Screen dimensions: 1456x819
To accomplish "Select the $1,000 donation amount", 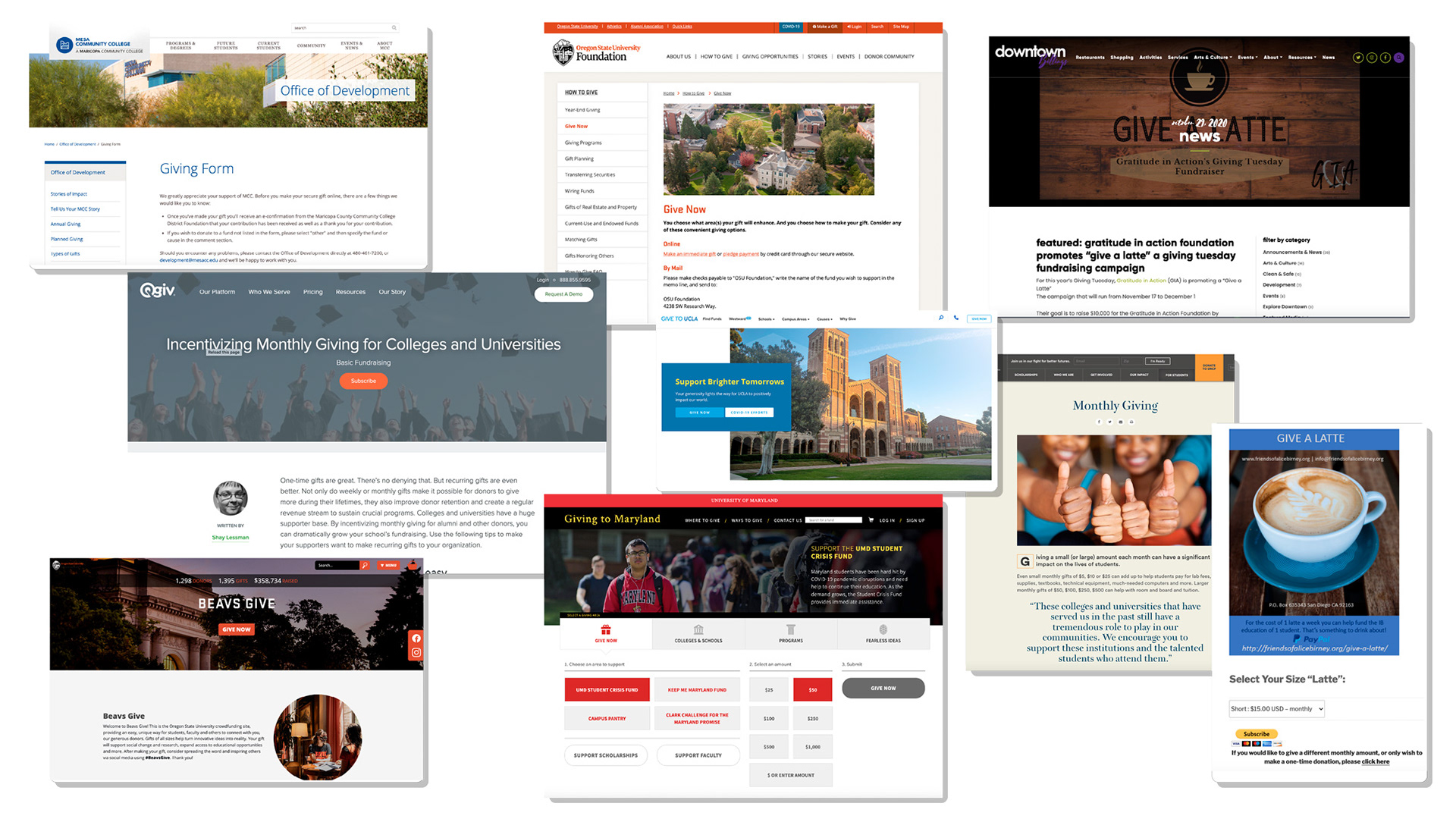I will [x=813, y=747].
